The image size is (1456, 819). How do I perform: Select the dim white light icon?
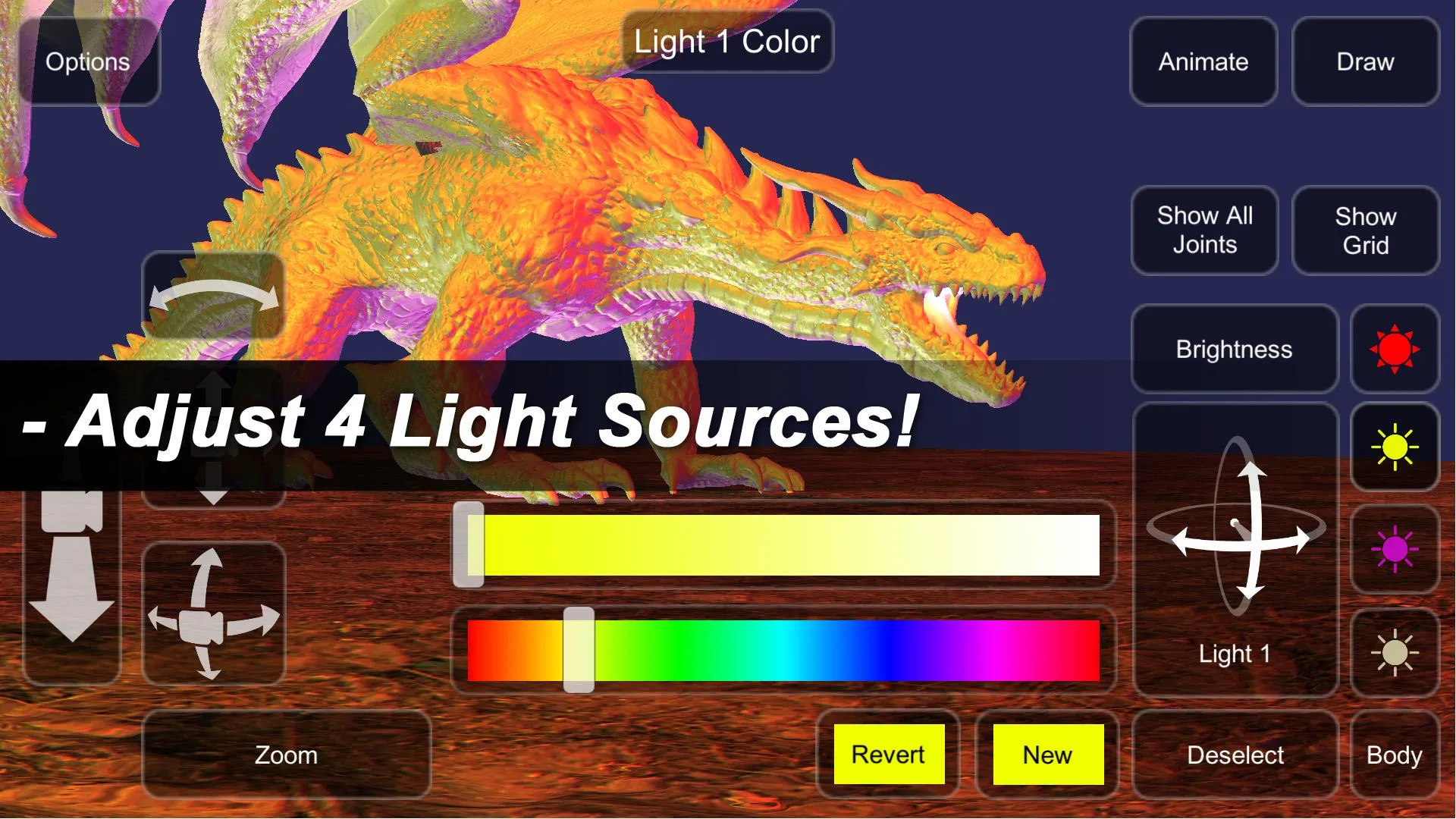[1394, 652]
